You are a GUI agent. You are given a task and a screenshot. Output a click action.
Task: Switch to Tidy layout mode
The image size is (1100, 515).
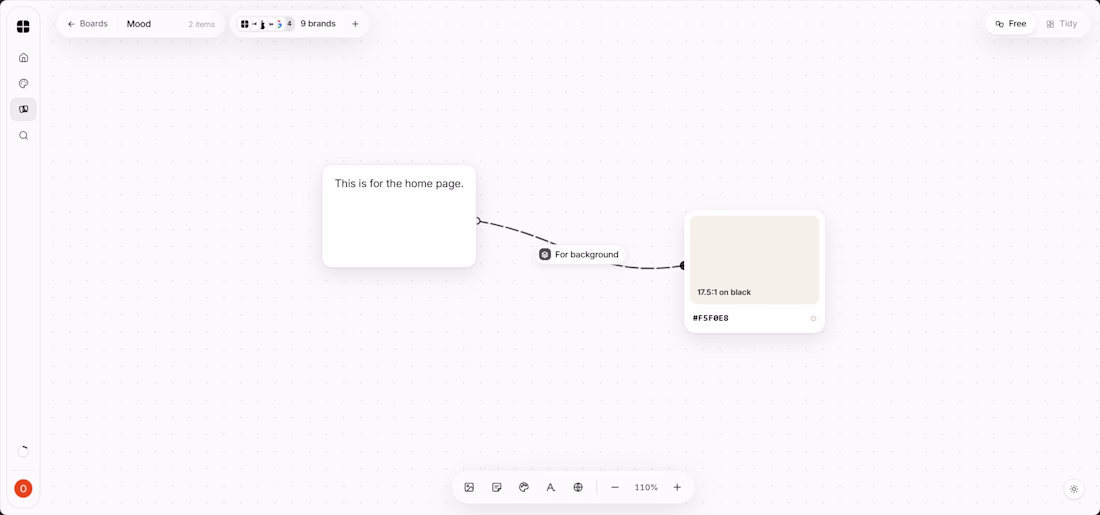[x=1061, y=24]
